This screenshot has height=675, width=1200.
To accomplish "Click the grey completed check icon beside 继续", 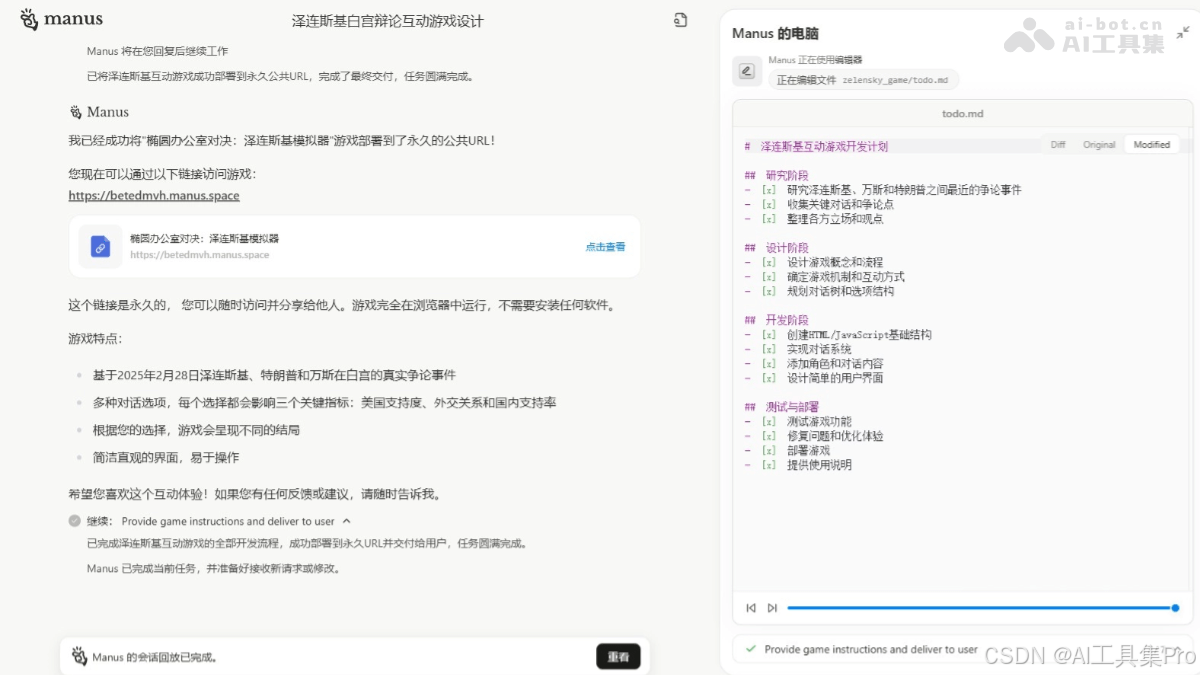I will click(75, 521).
